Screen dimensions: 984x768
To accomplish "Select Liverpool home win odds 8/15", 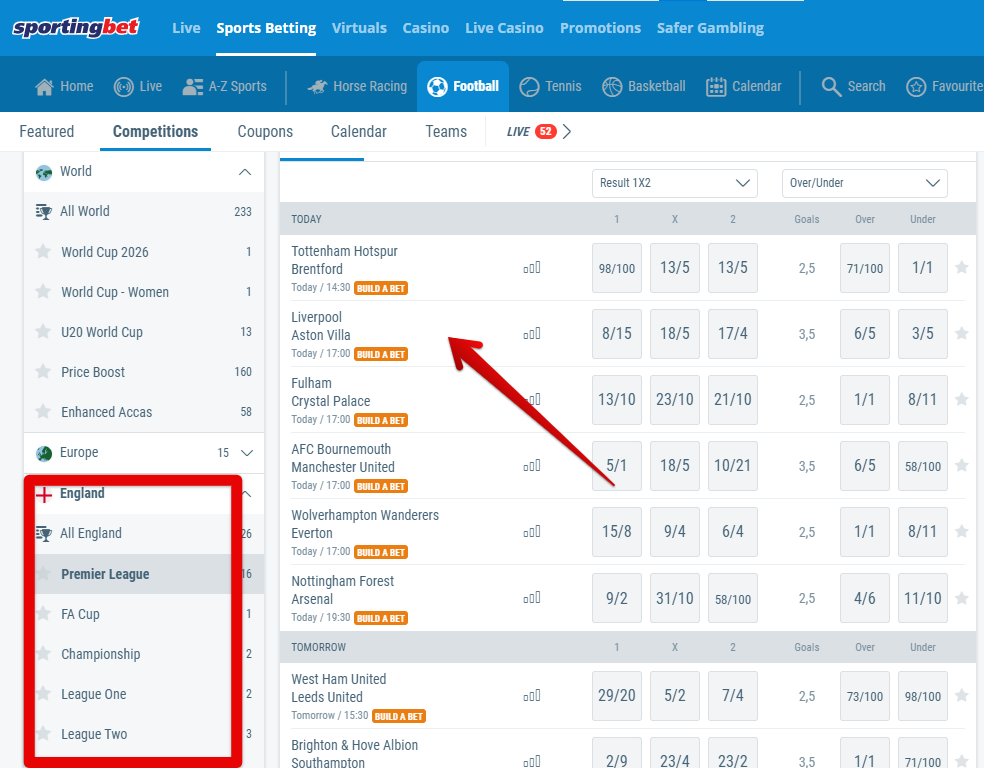I will [x=617, y=334].
